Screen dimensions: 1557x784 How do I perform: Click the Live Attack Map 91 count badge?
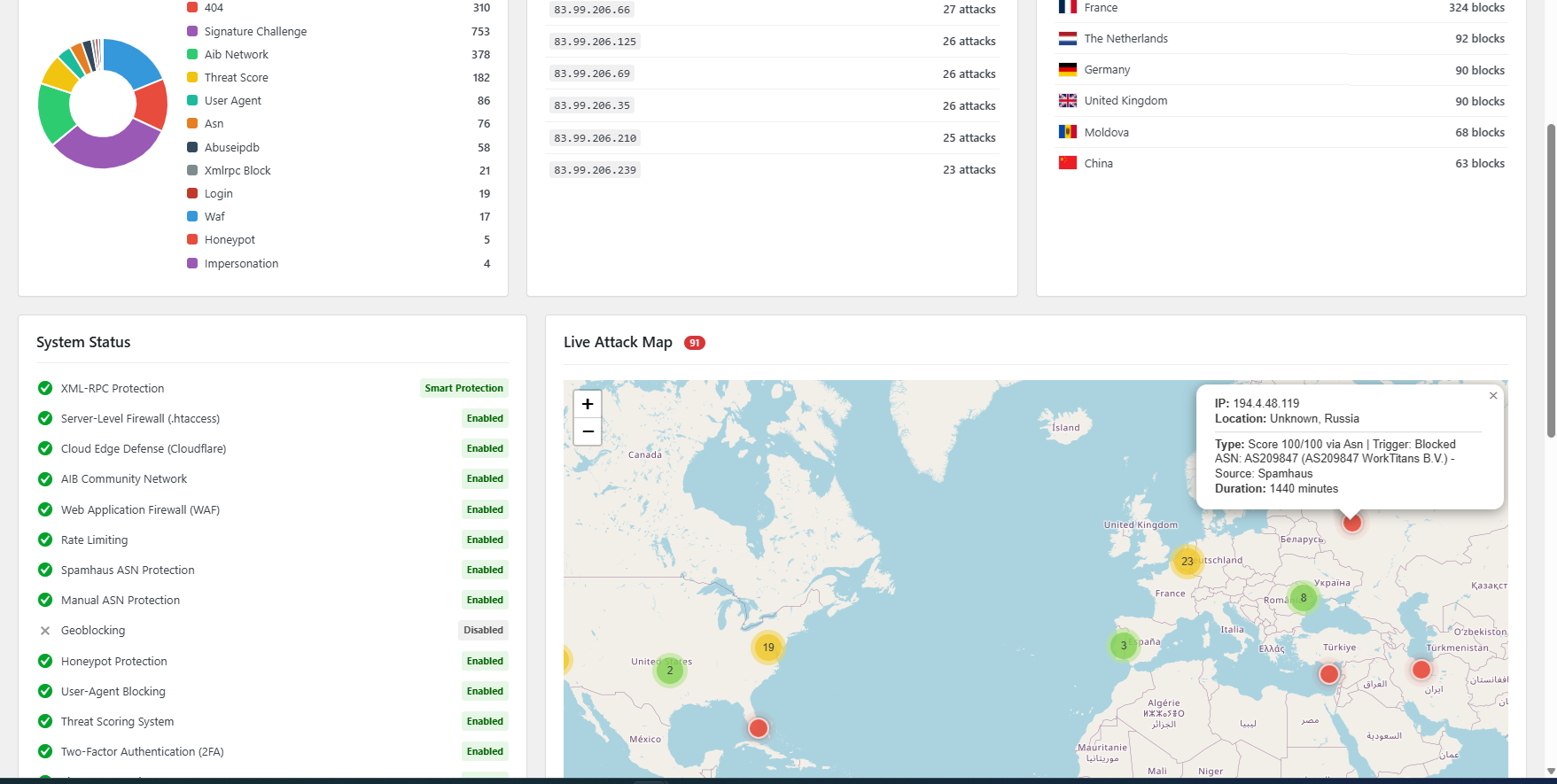coord(695,343)
